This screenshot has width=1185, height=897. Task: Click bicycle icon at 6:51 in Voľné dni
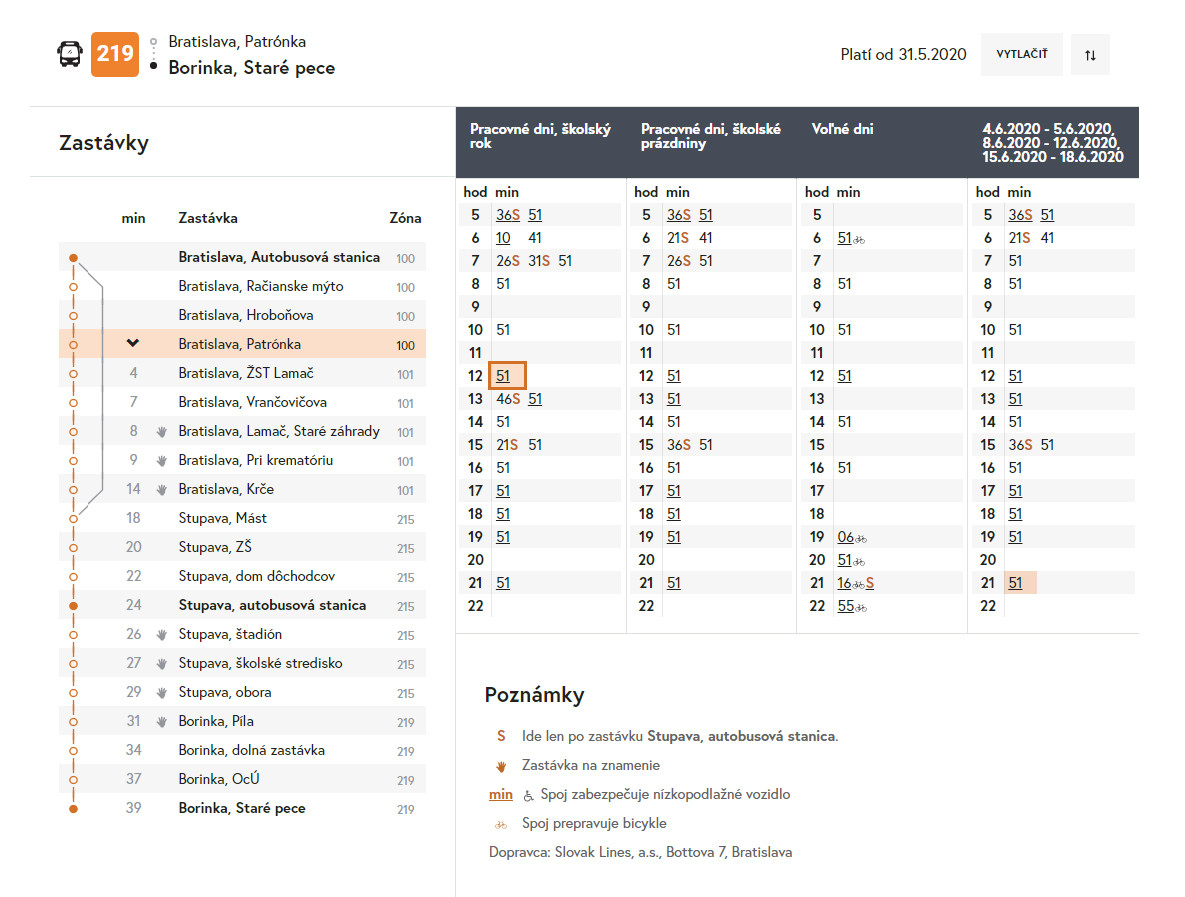tap(859, 239)
